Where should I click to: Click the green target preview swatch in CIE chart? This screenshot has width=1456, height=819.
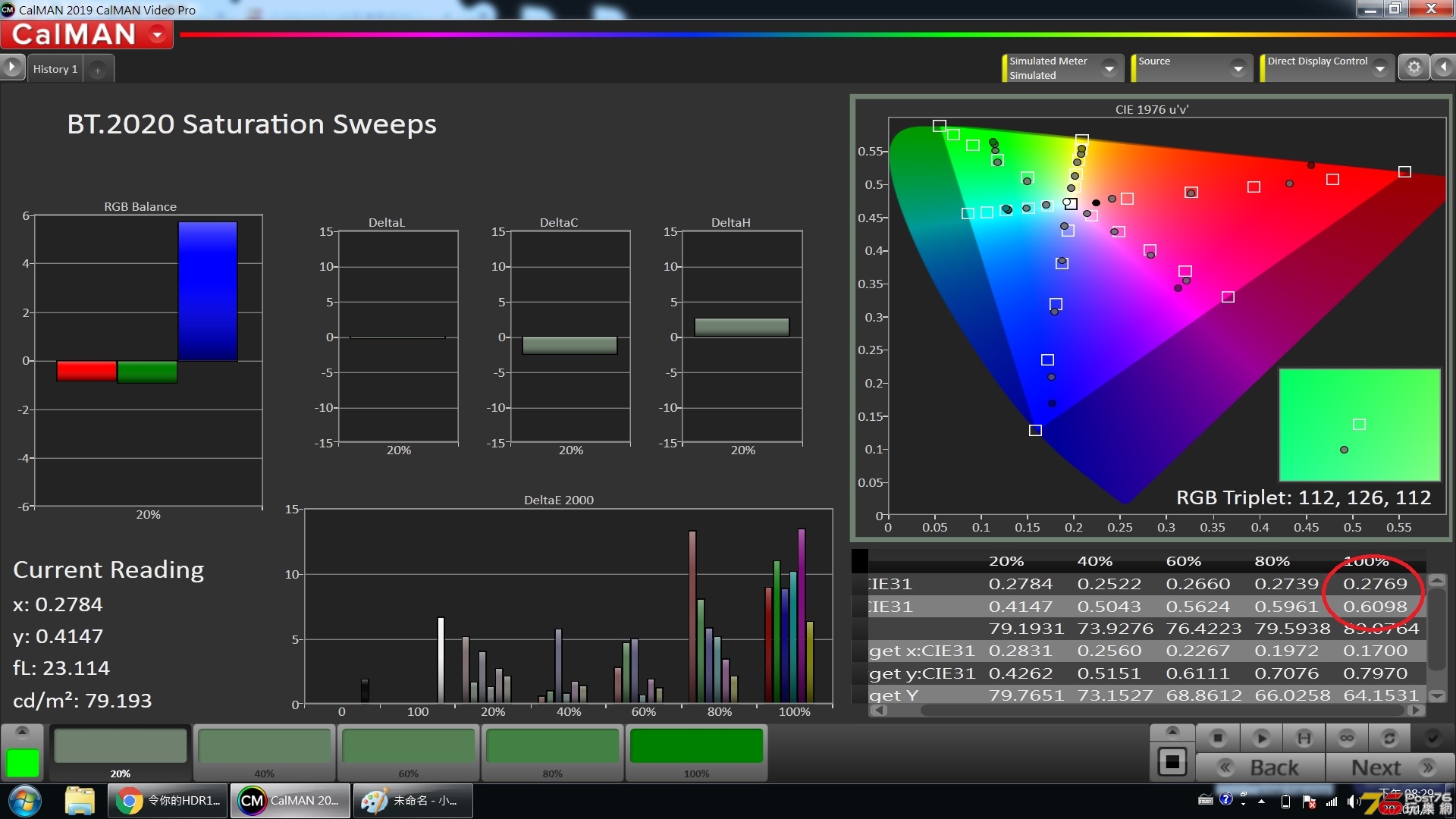(1360, 425)
